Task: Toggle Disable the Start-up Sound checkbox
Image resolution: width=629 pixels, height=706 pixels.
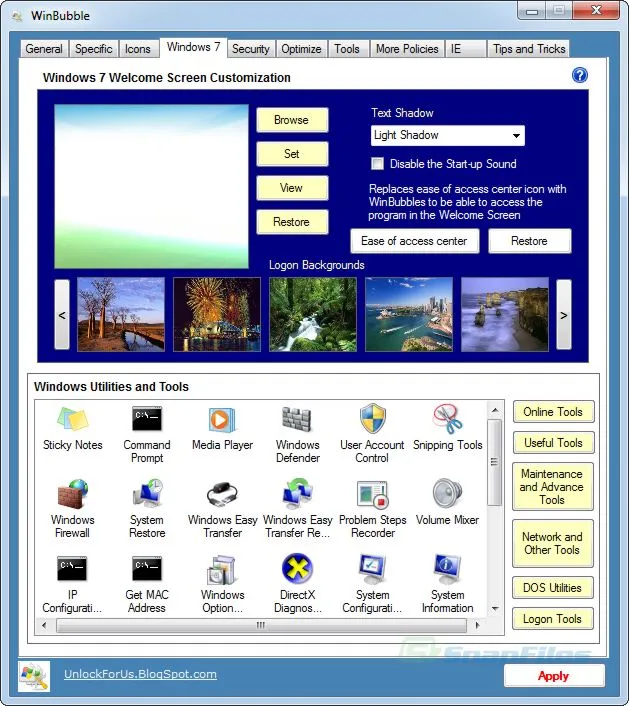Action: [377, 163]
